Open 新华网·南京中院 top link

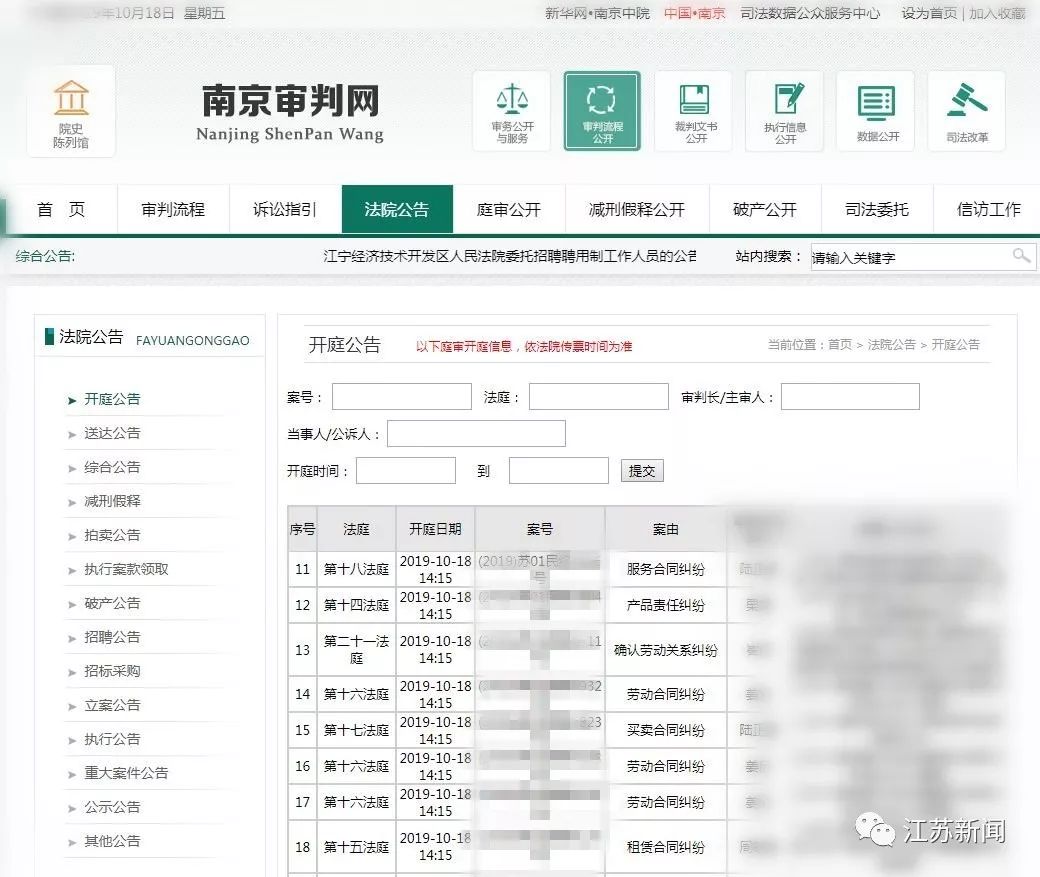597,13
